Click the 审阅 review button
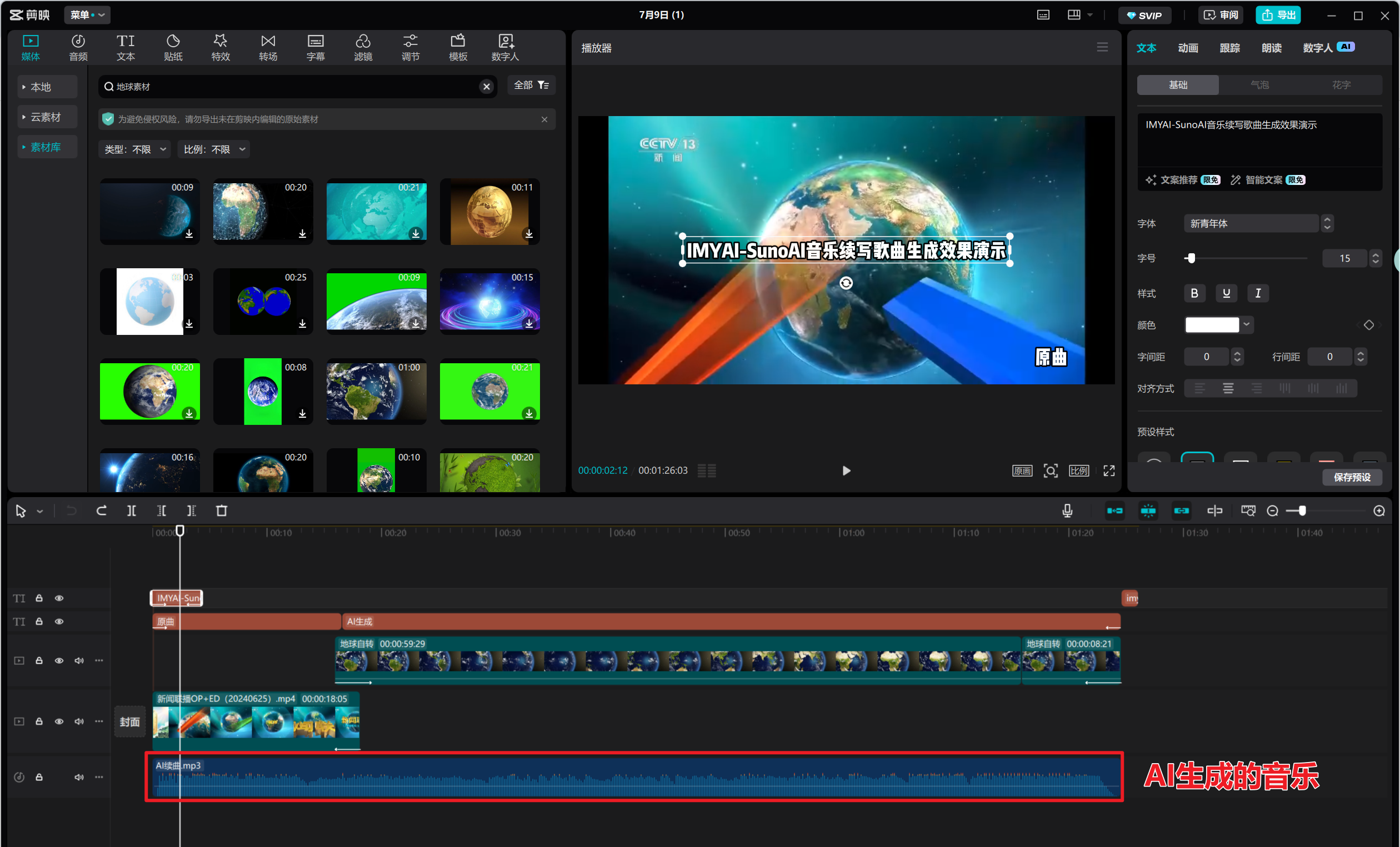 click(1221, 15)
